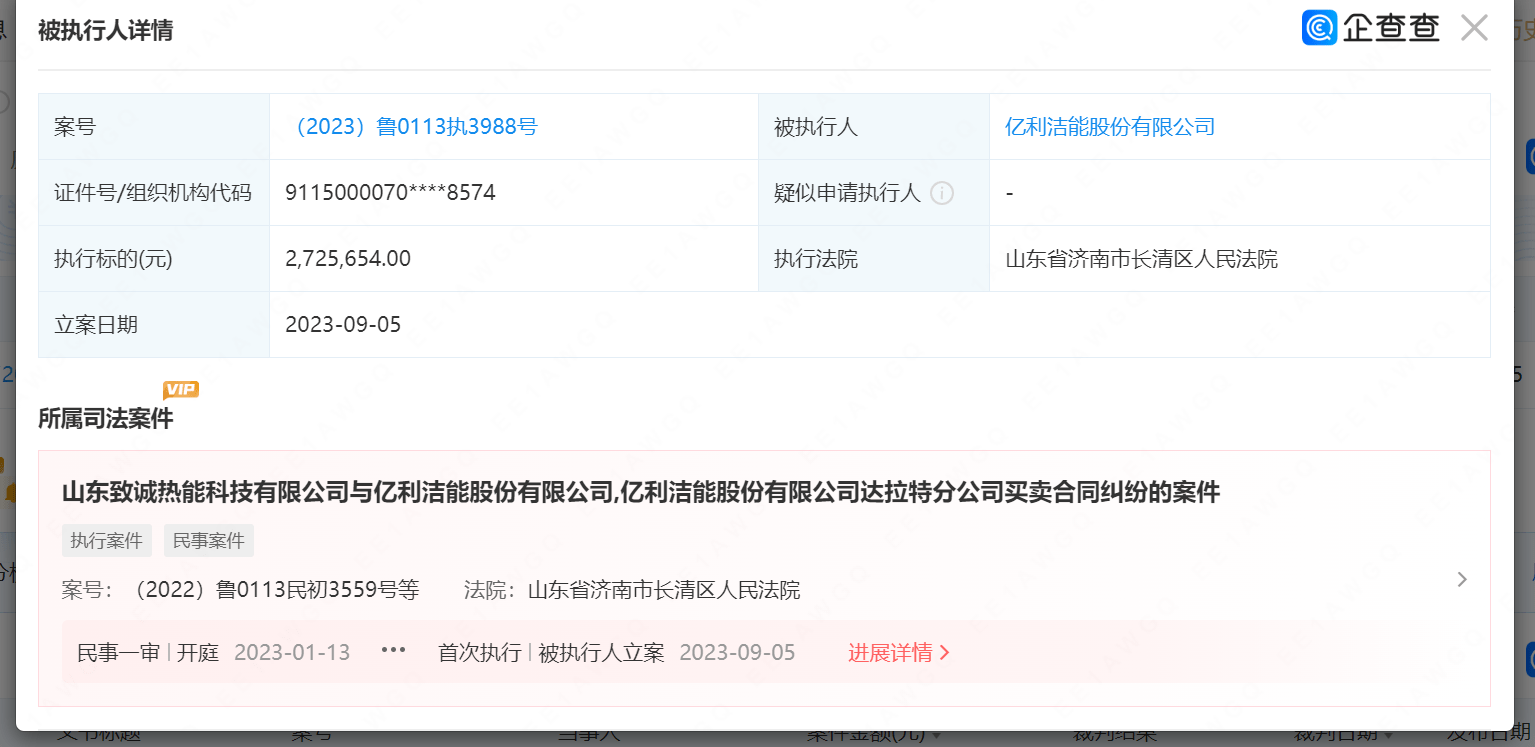Click the 被执行人 table label cell

click(x=874, y=127)
